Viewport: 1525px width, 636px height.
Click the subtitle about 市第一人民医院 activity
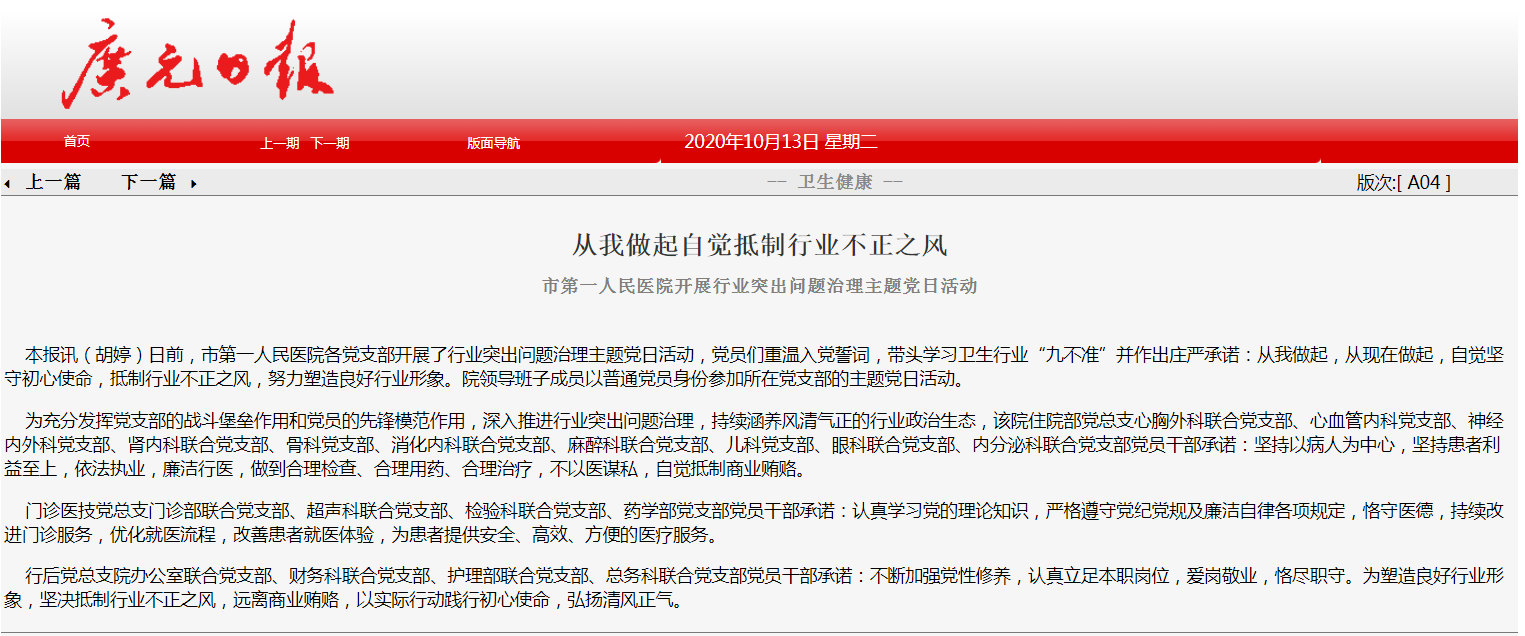(x=759, y=286)
